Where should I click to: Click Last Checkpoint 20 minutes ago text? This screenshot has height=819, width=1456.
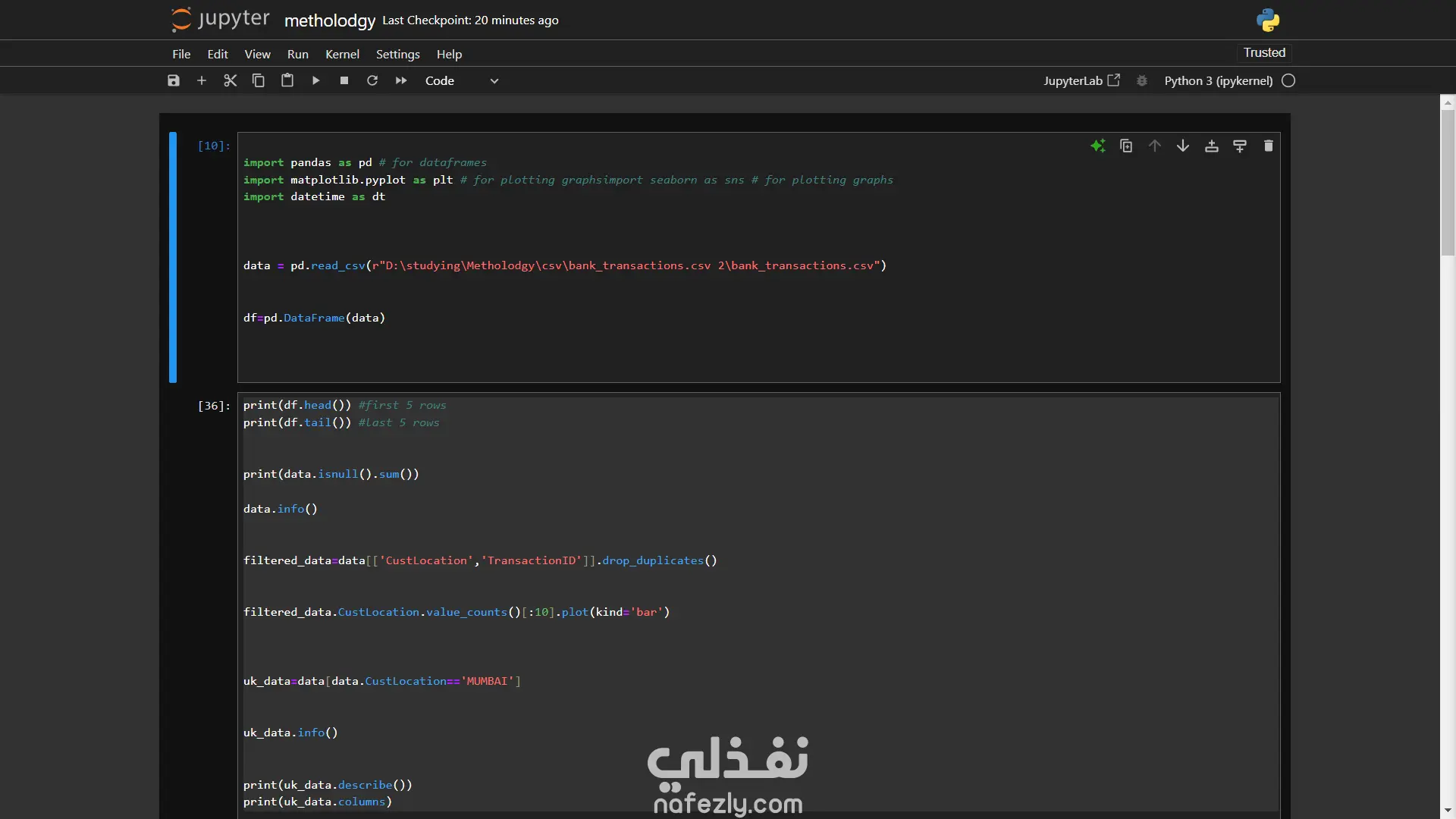[x=470, y=20]
